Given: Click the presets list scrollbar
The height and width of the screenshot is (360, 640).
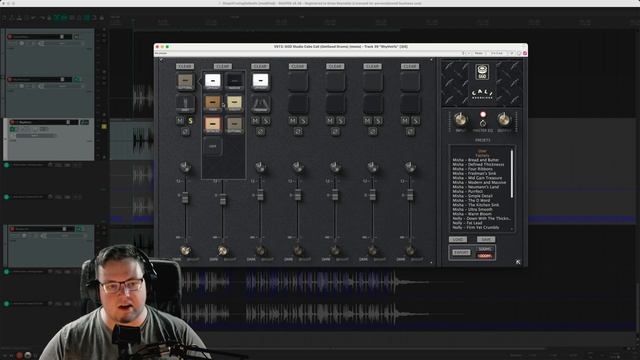Looking at the screenshot, I should (512, 174).
